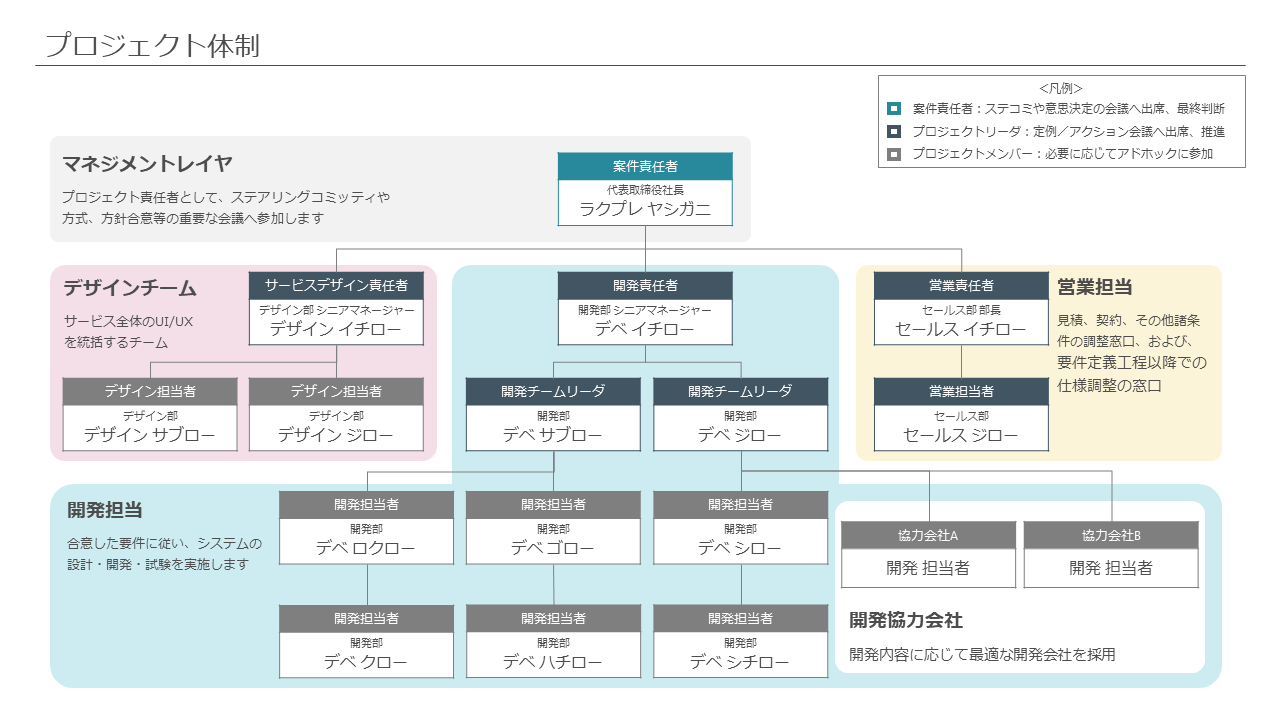This screenshot has width=1280, height=720.
Task: Click the teal legend square for 案件責任者
Action: (894, 109)
